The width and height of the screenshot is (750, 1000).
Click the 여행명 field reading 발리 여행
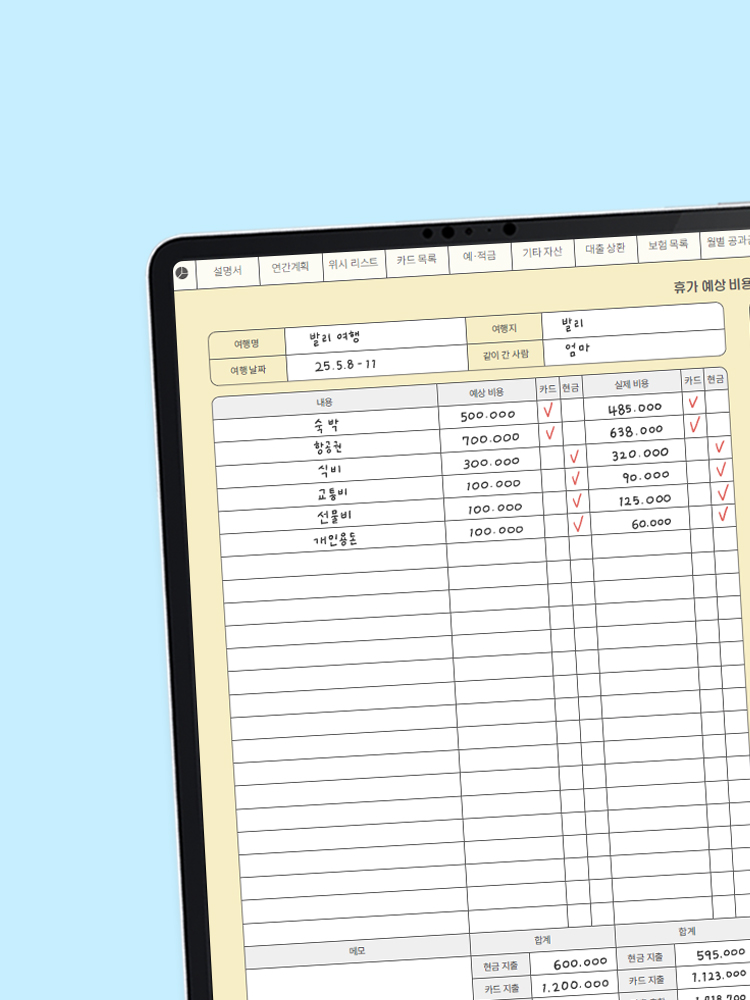[x=375, y=337]
